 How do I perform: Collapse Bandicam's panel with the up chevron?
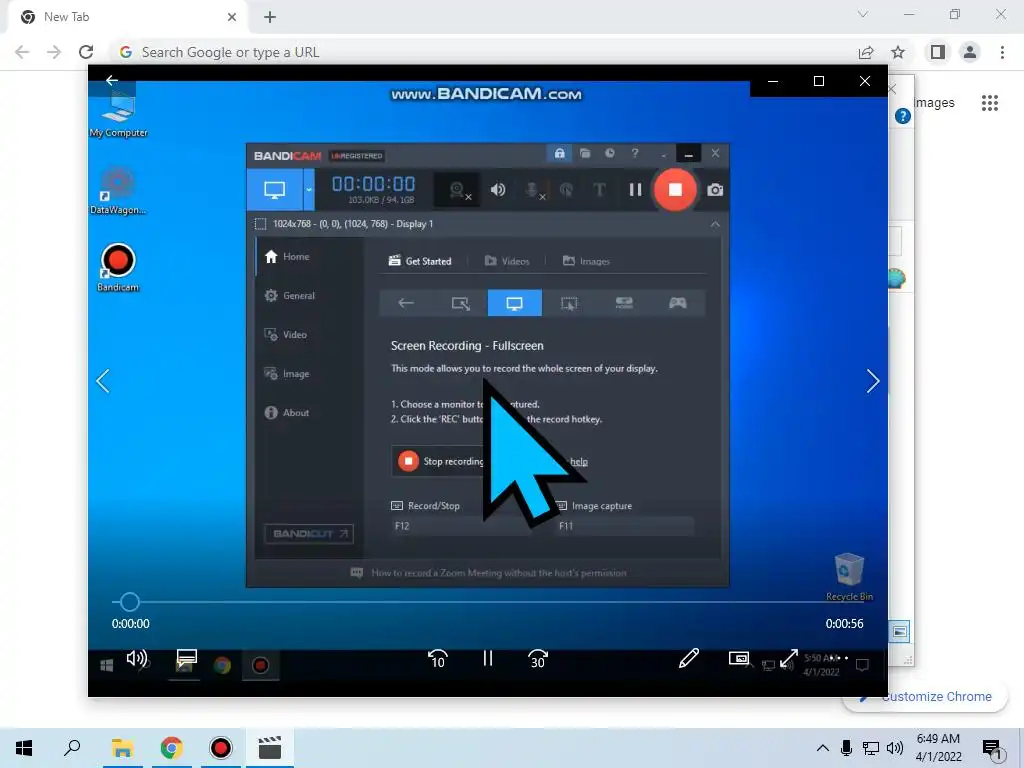coord(715,224)
